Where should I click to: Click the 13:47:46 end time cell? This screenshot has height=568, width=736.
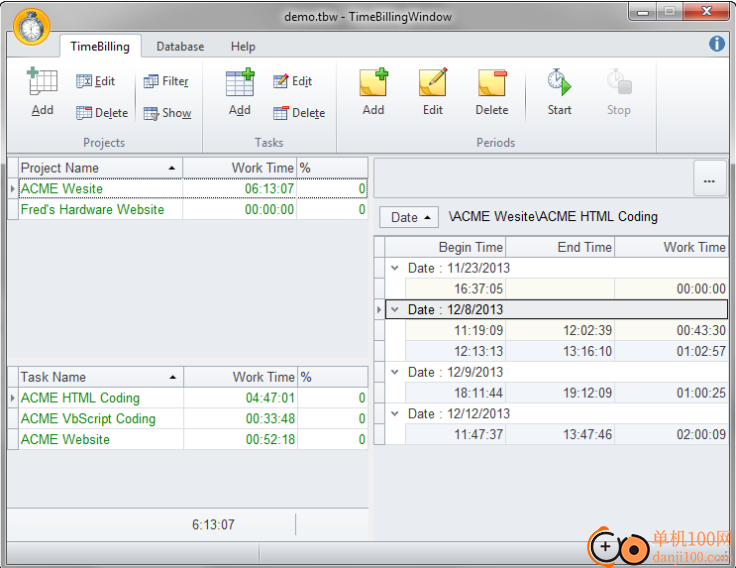click(x=560, y=434)
